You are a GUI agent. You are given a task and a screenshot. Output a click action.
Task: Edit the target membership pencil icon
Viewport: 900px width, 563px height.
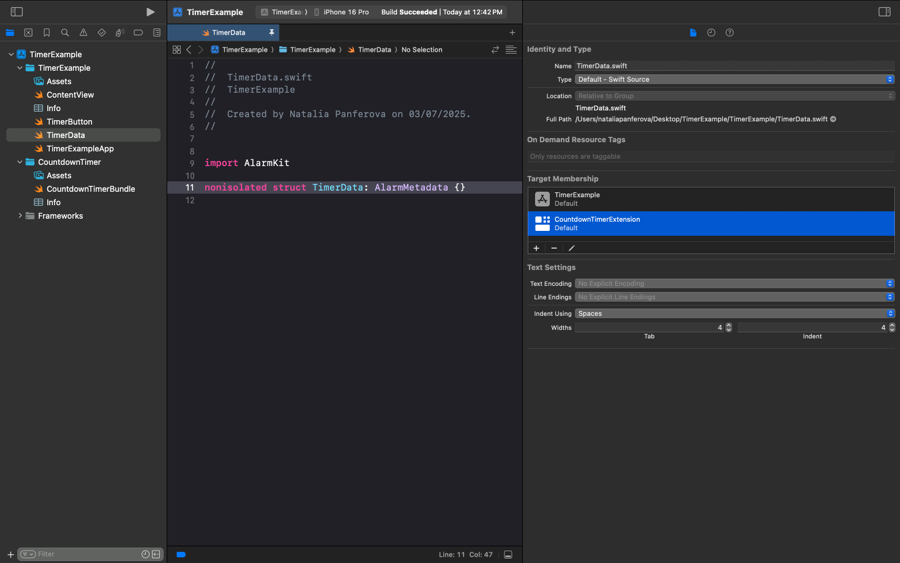point(571,248)
